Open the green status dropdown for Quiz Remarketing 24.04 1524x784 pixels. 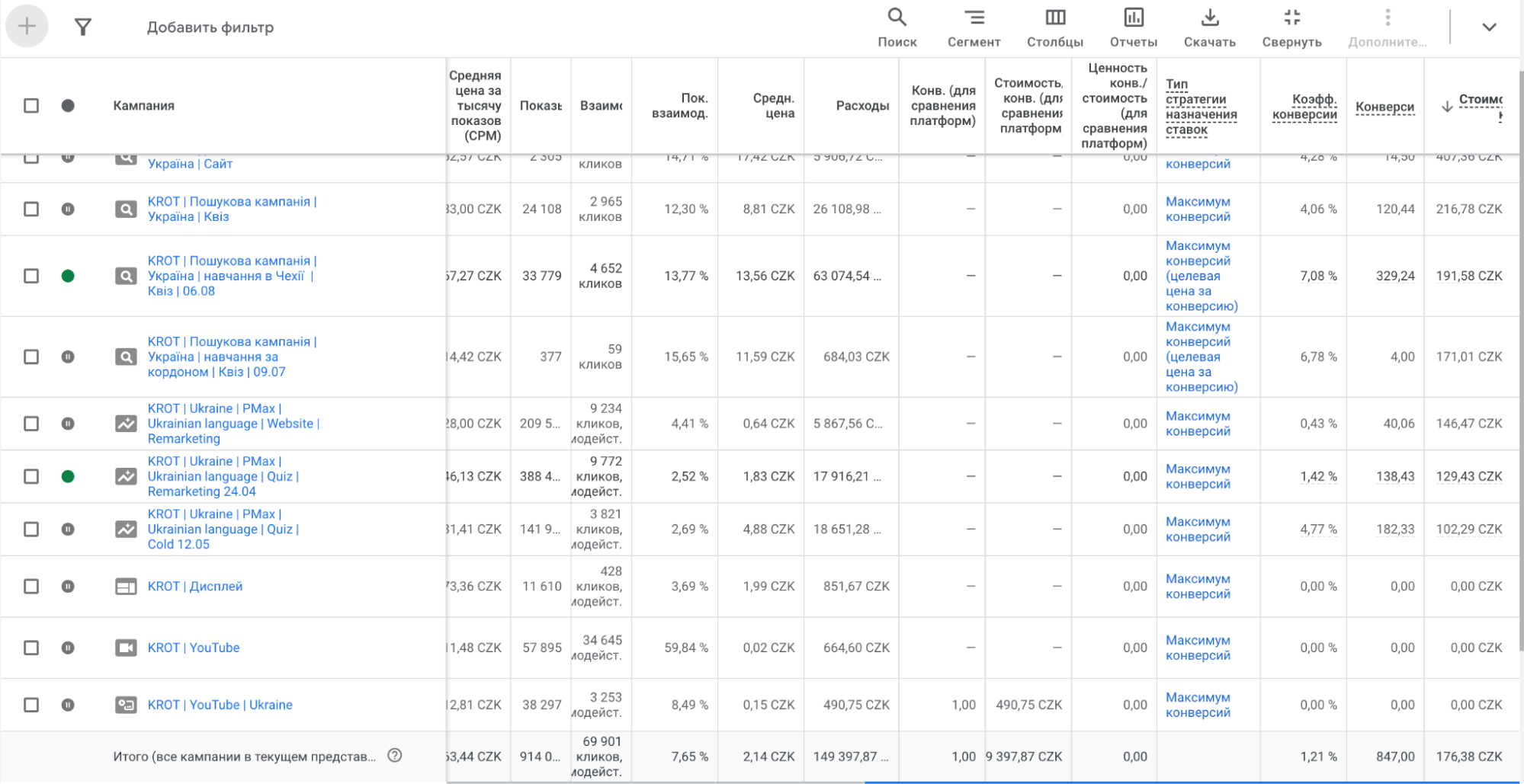[68, 476]
